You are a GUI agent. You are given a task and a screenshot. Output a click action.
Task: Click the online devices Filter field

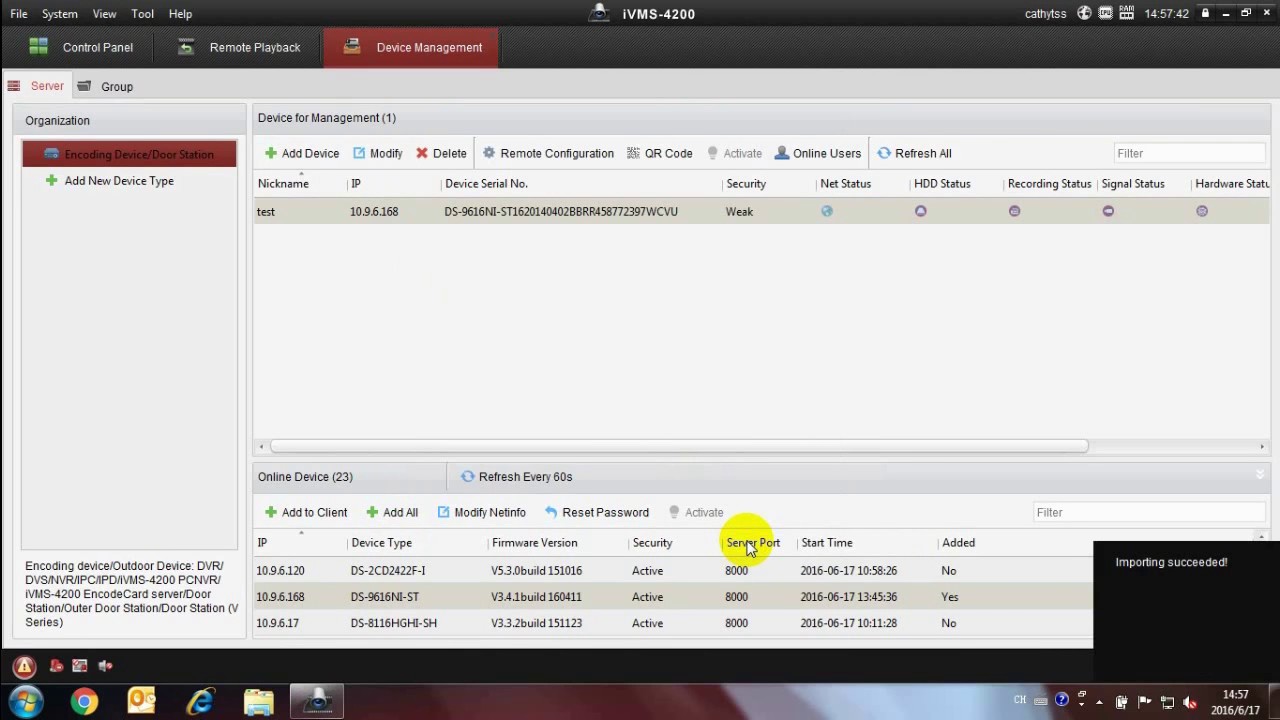[x=1149, y=512]
